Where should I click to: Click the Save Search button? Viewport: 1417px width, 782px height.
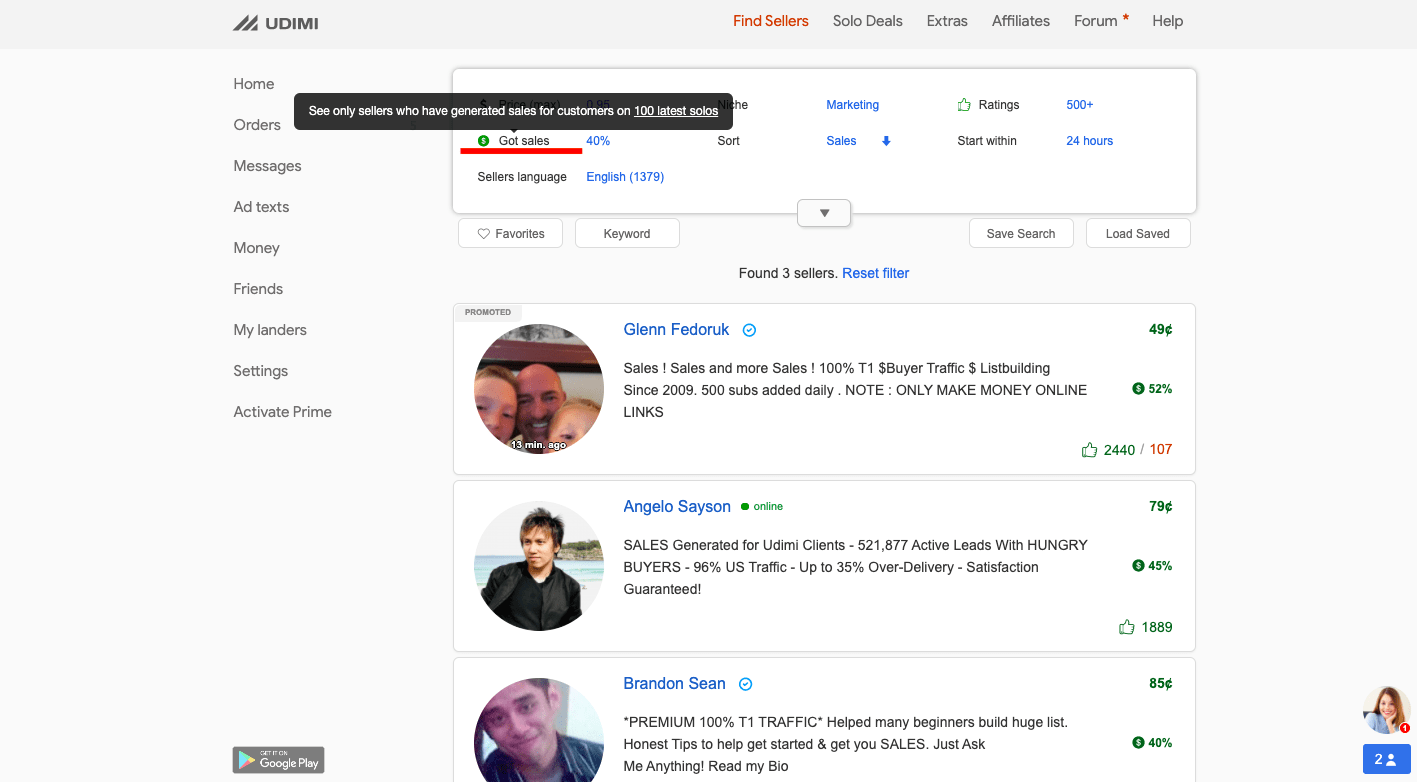click(x=1020, y=234)
